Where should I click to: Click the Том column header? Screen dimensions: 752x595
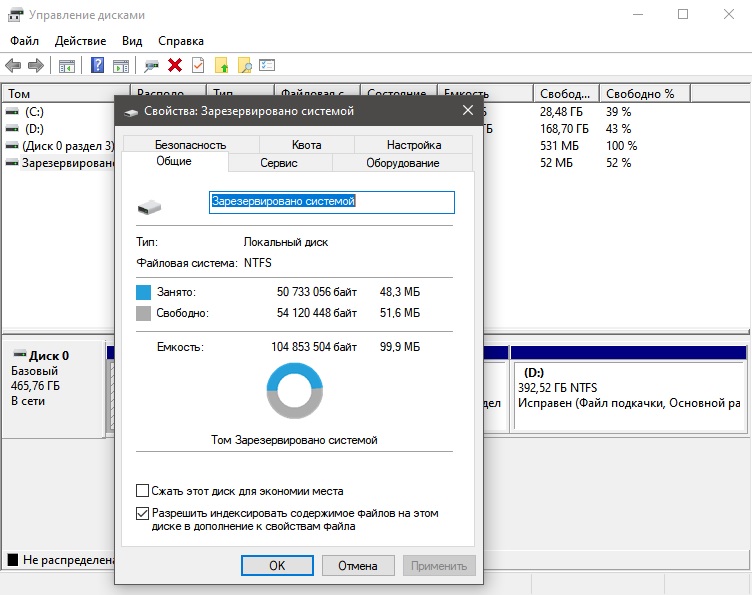click(66, 93)
